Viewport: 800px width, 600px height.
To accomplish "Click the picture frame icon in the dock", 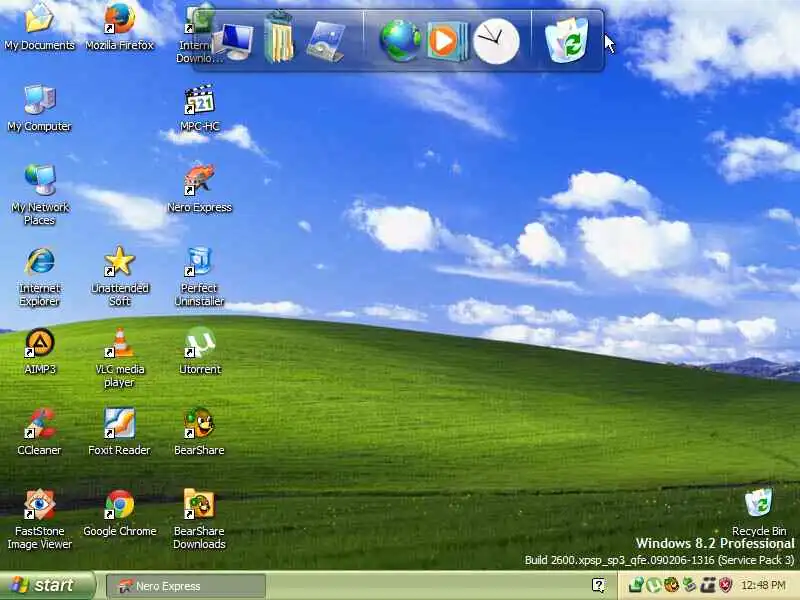I will point(326,42).
